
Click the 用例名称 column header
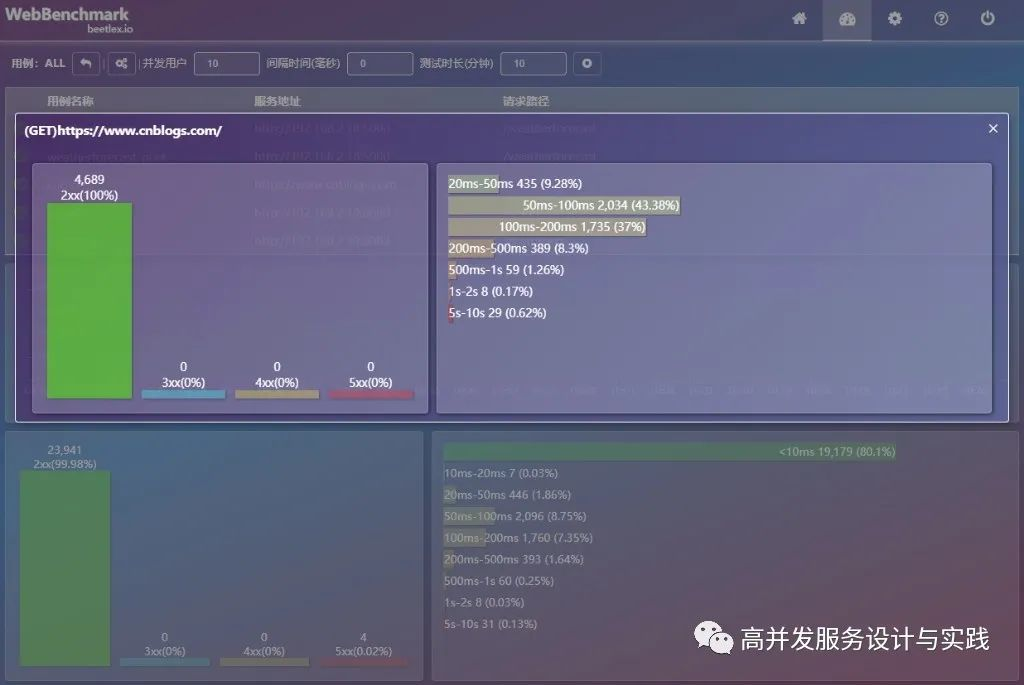tap(70, 101)
